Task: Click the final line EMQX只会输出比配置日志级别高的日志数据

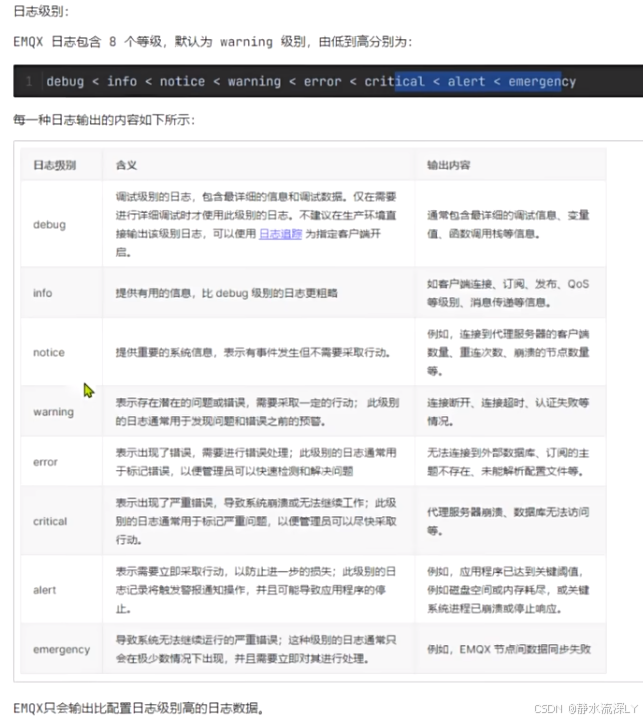Action: (138, 708)
